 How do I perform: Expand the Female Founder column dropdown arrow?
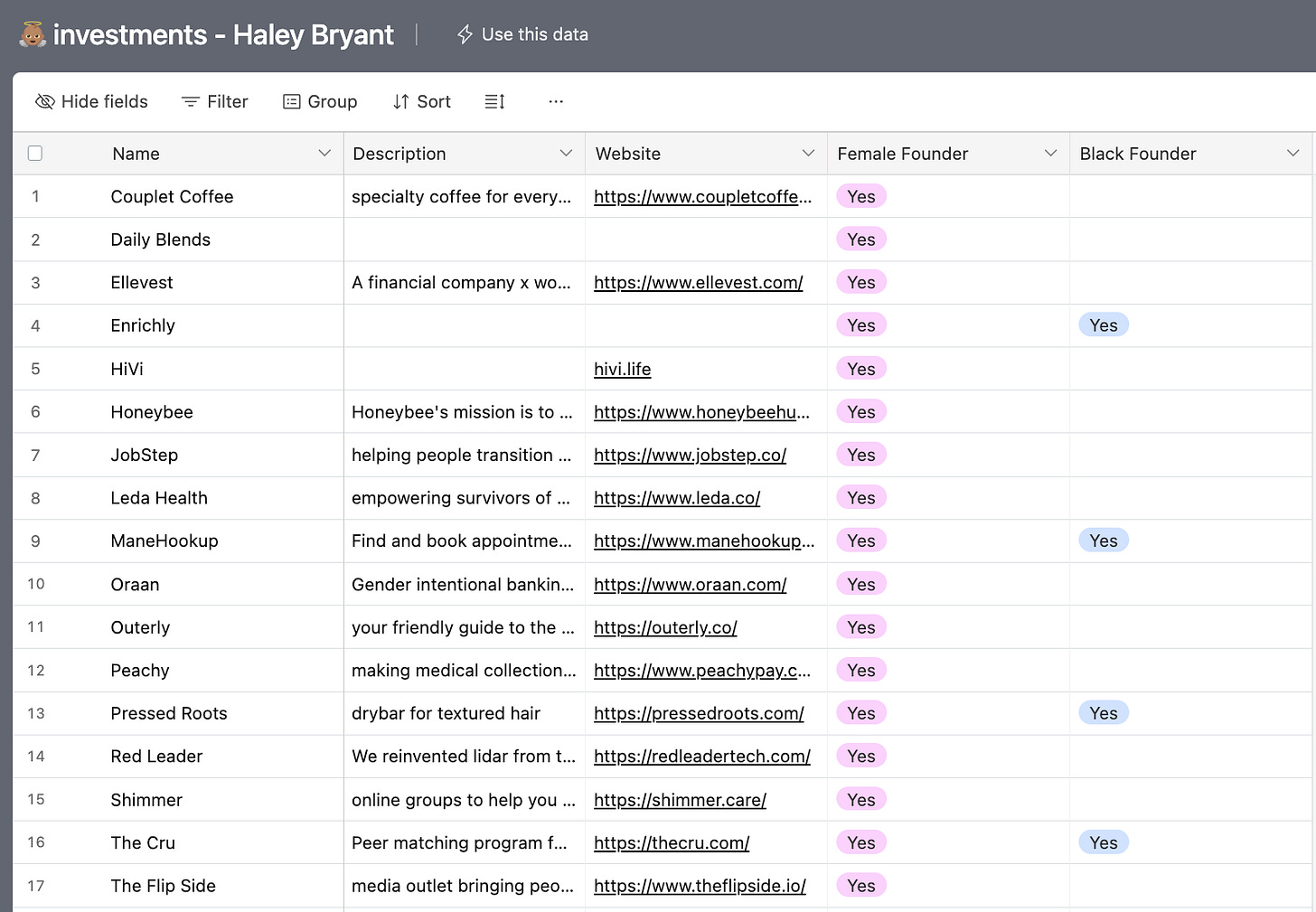(x=1050, y=153)
